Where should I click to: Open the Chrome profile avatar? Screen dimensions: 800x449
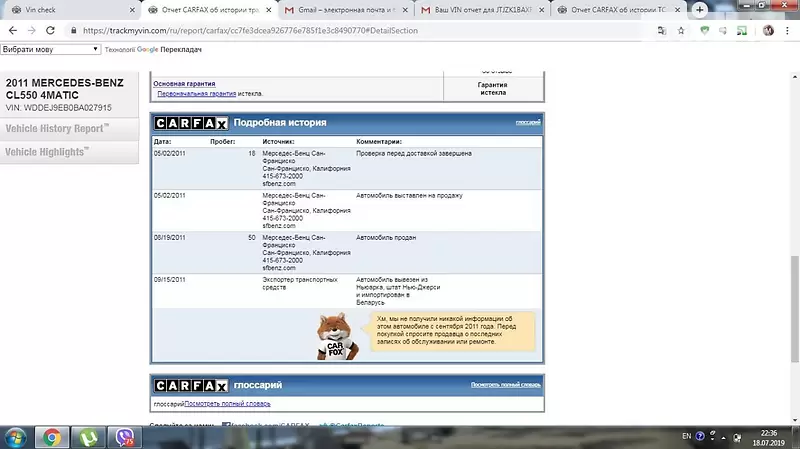[x=768, y=31]
